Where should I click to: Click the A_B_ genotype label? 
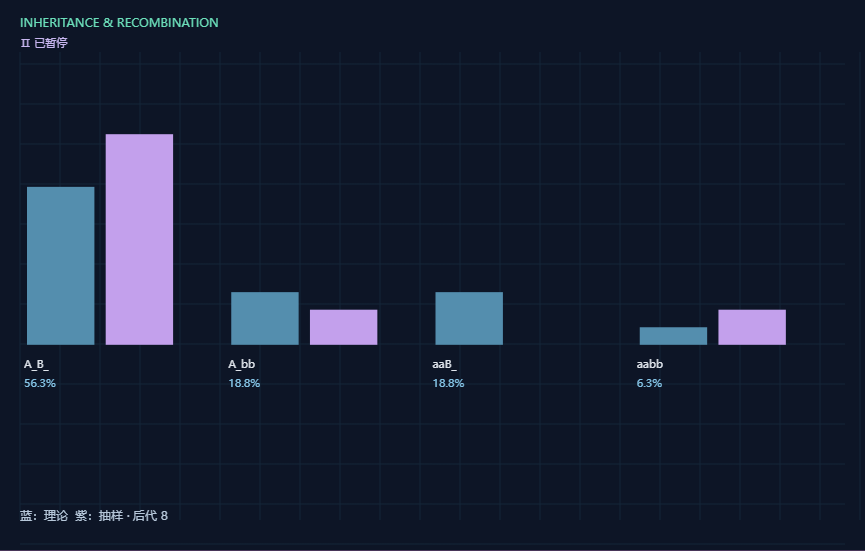(x=36, y=364)
